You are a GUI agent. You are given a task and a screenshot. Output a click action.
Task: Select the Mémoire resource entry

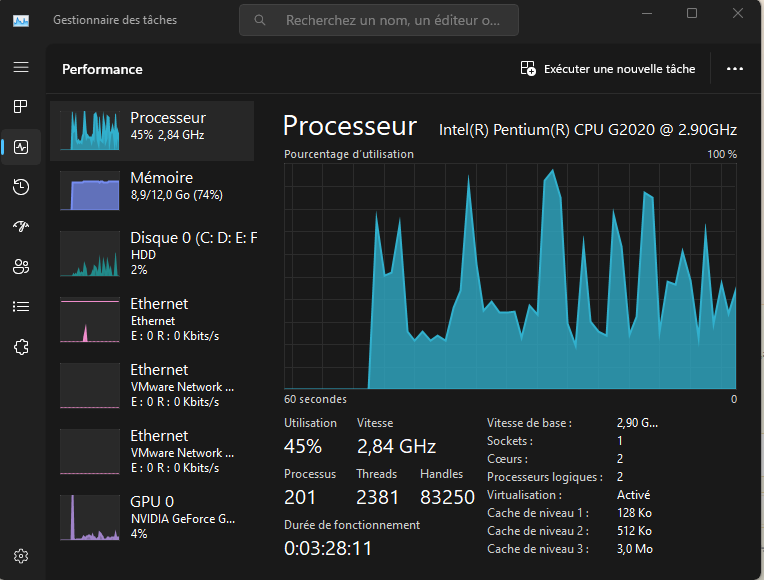click(152, 191)
